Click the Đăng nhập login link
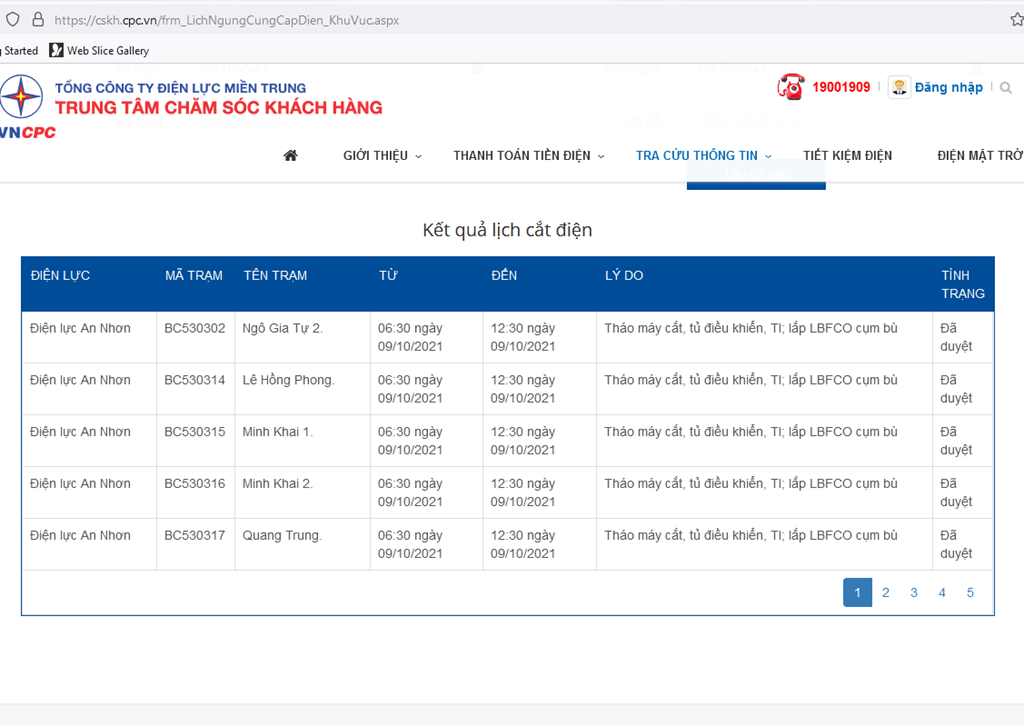1024x726 pixels. [948, 87]
